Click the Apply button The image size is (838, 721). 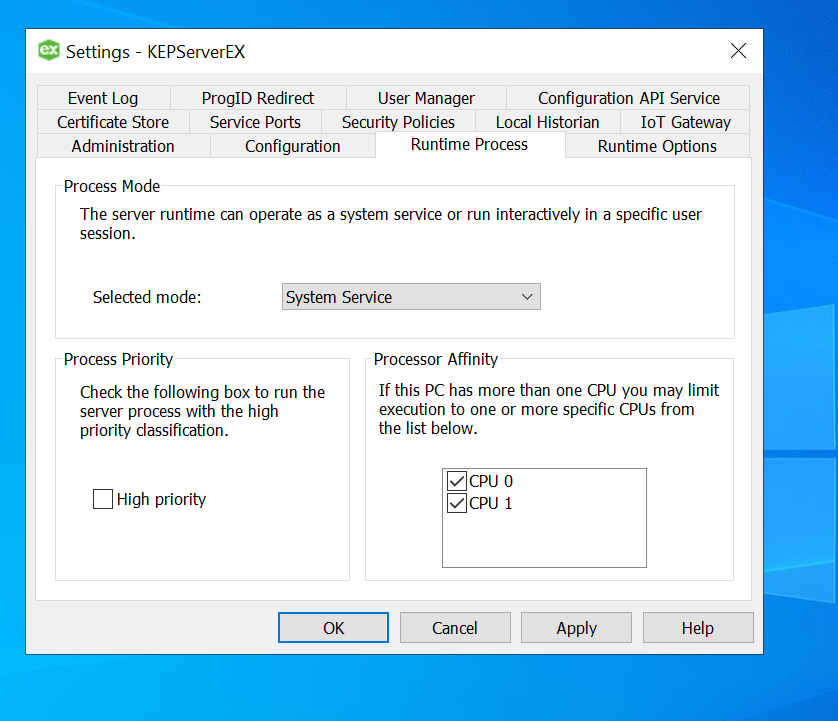click(x=576, y=628)
